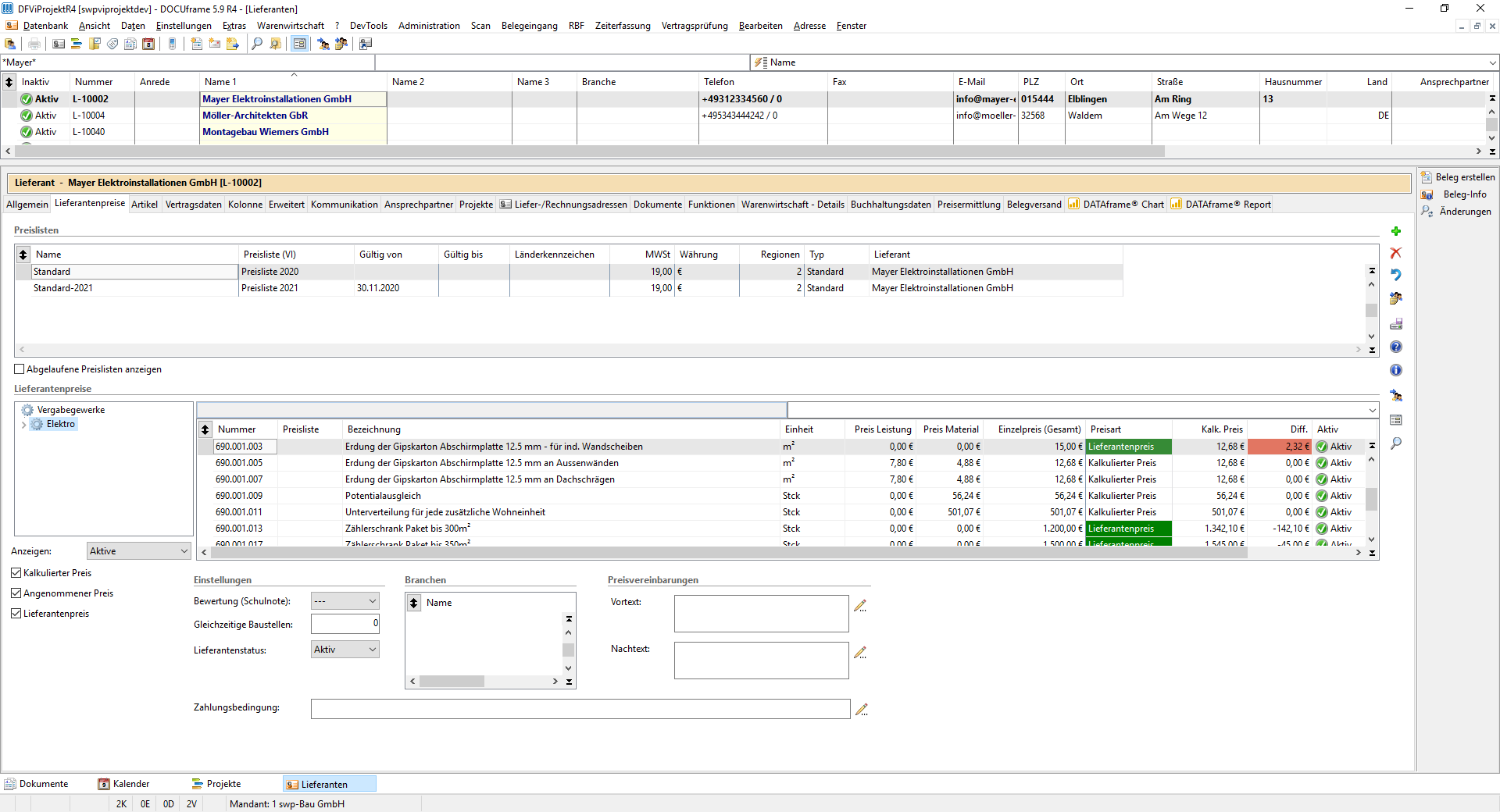Uncheck the Kalkulierter Preis checkbox
The height and width of the screenshot is (812, 1500).
(16, 573)
